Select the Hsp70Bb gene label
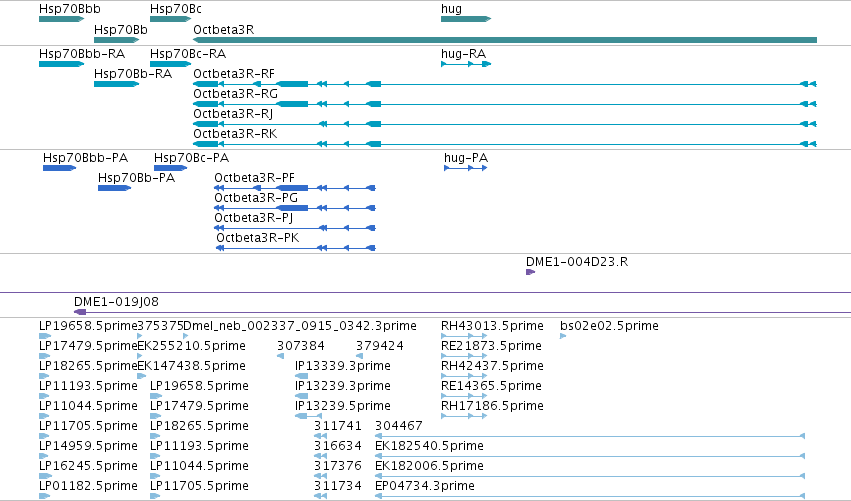This screenshot has height=501, width=851. tap(120, 30)
